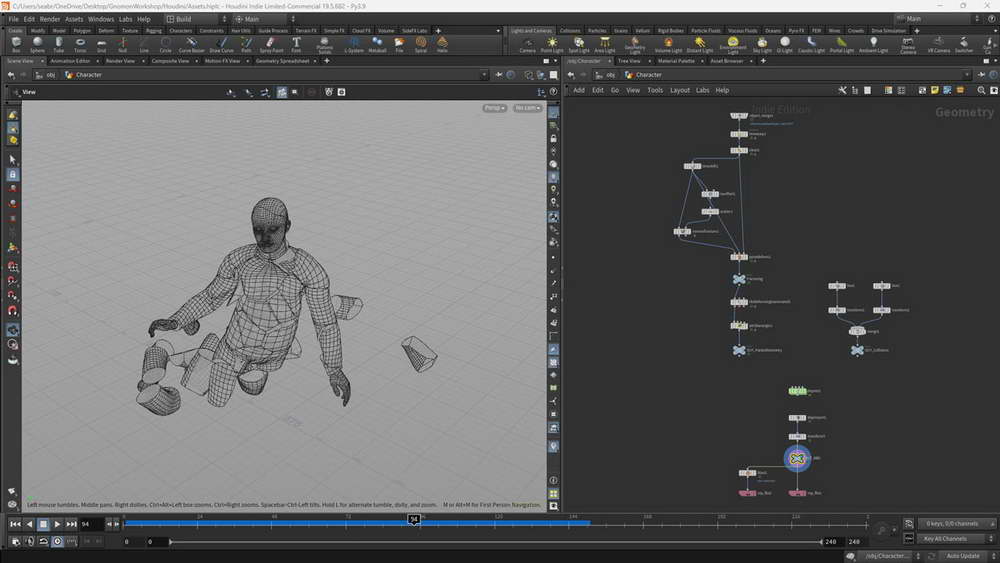Add a sticky note in network editor
1000x563 pixels.
[934, 91]
